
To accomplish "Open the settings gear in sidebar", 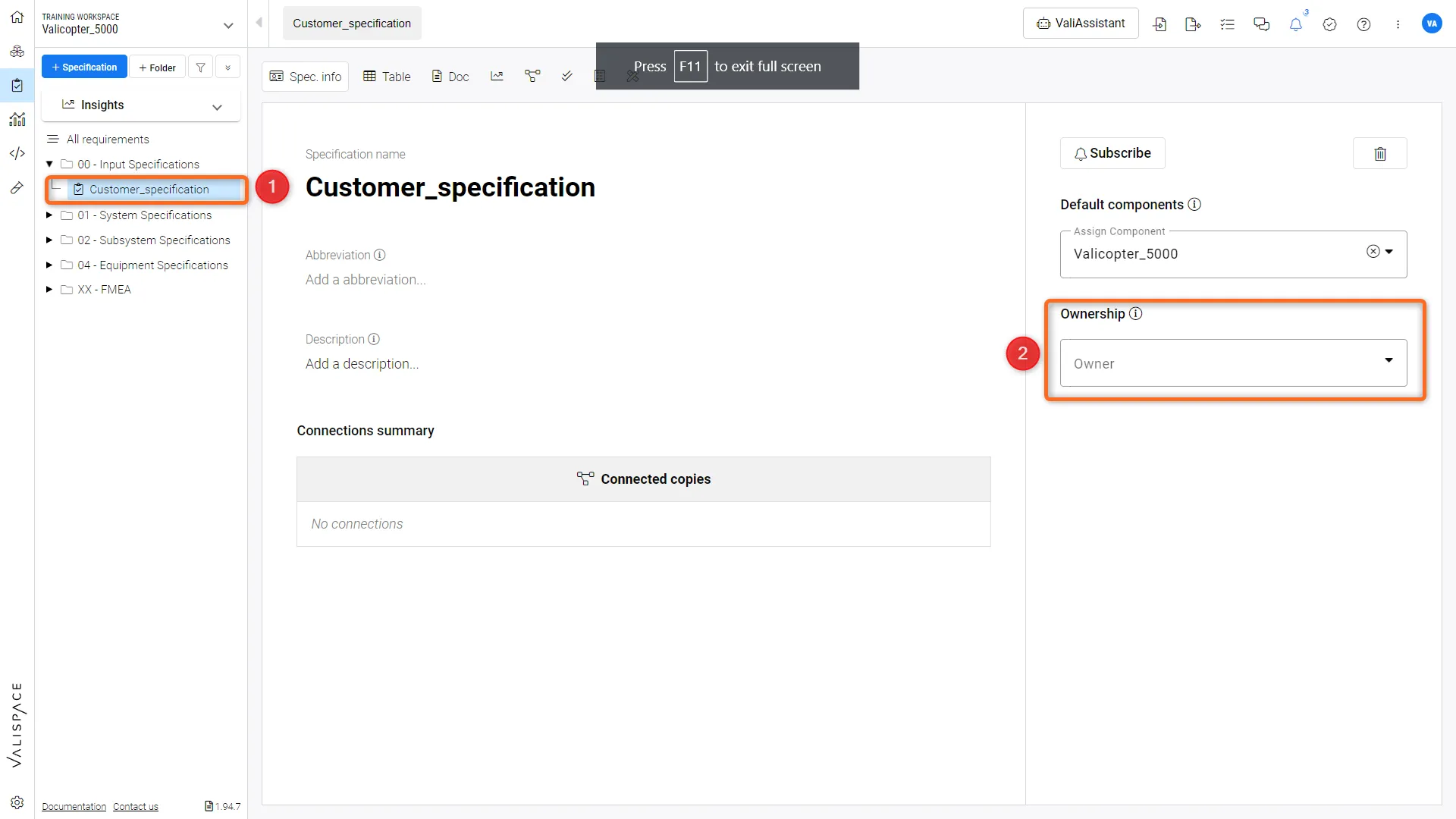I will 17,802.
